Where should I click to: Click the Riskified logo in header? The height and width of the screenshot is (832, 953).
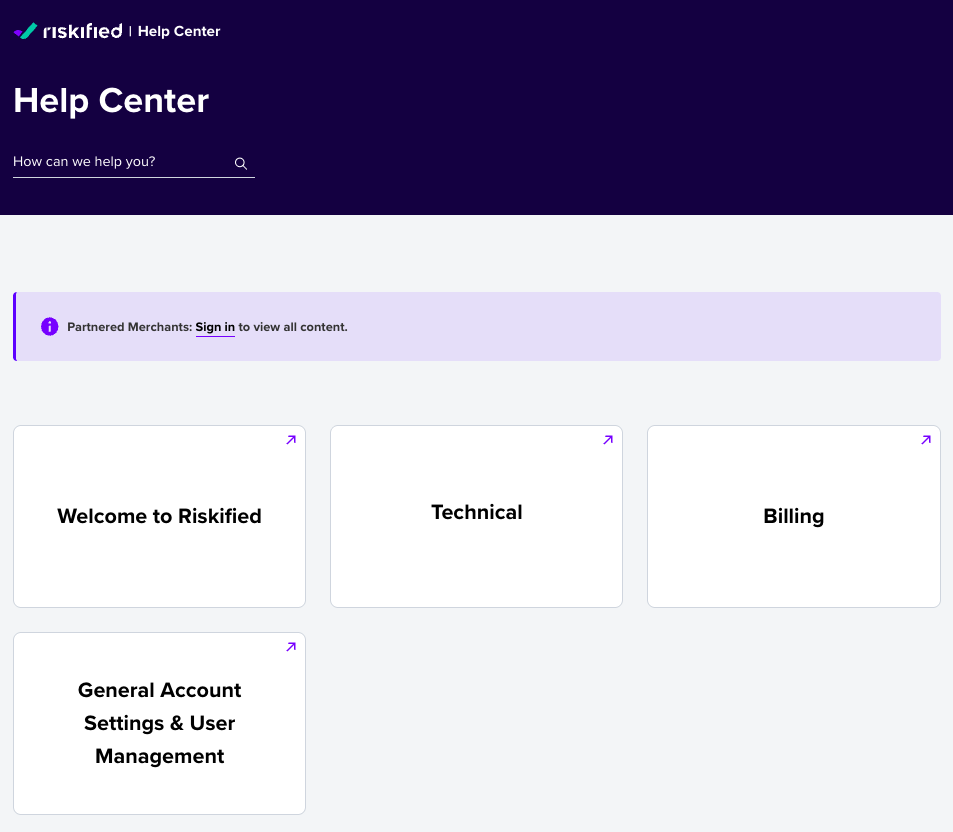[x=68, y=31]
